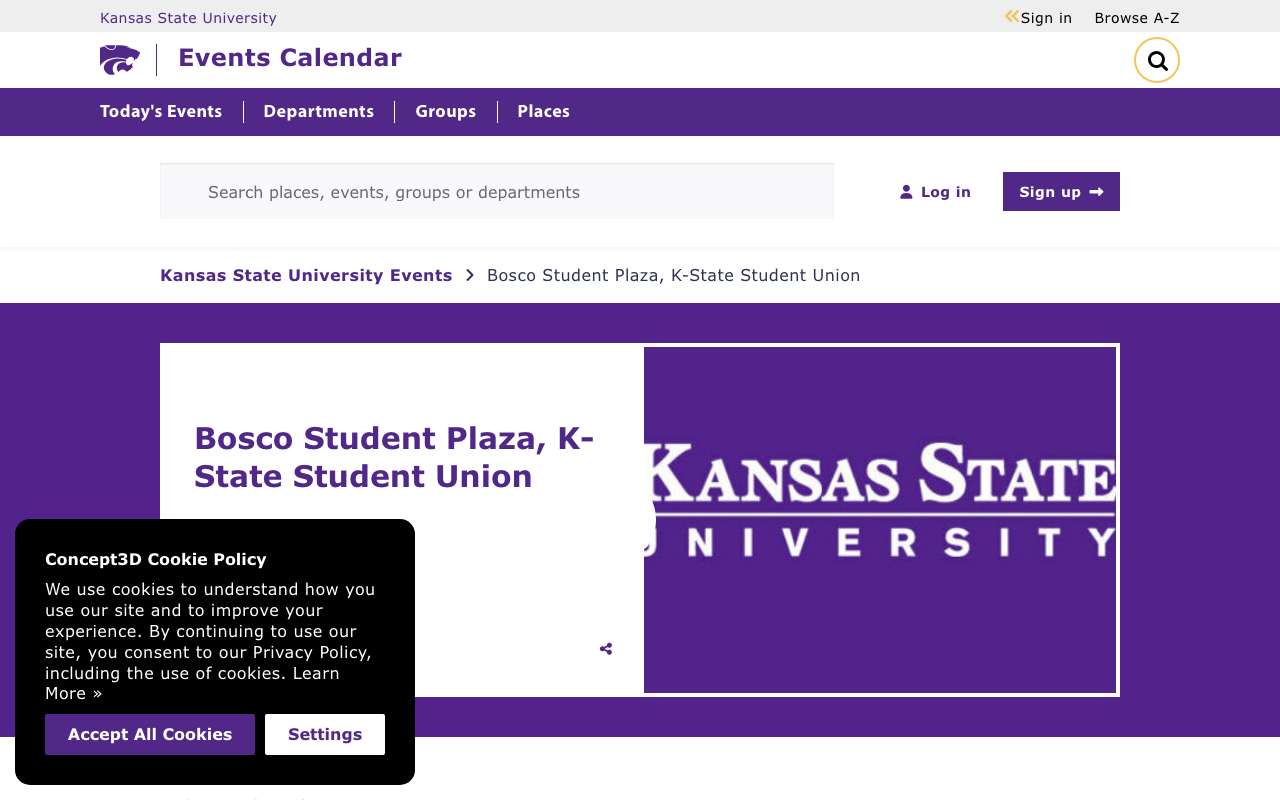1280x800 pixels.
Task: Click the Kansas State University banner image
Action: click(x=880, y=520)
